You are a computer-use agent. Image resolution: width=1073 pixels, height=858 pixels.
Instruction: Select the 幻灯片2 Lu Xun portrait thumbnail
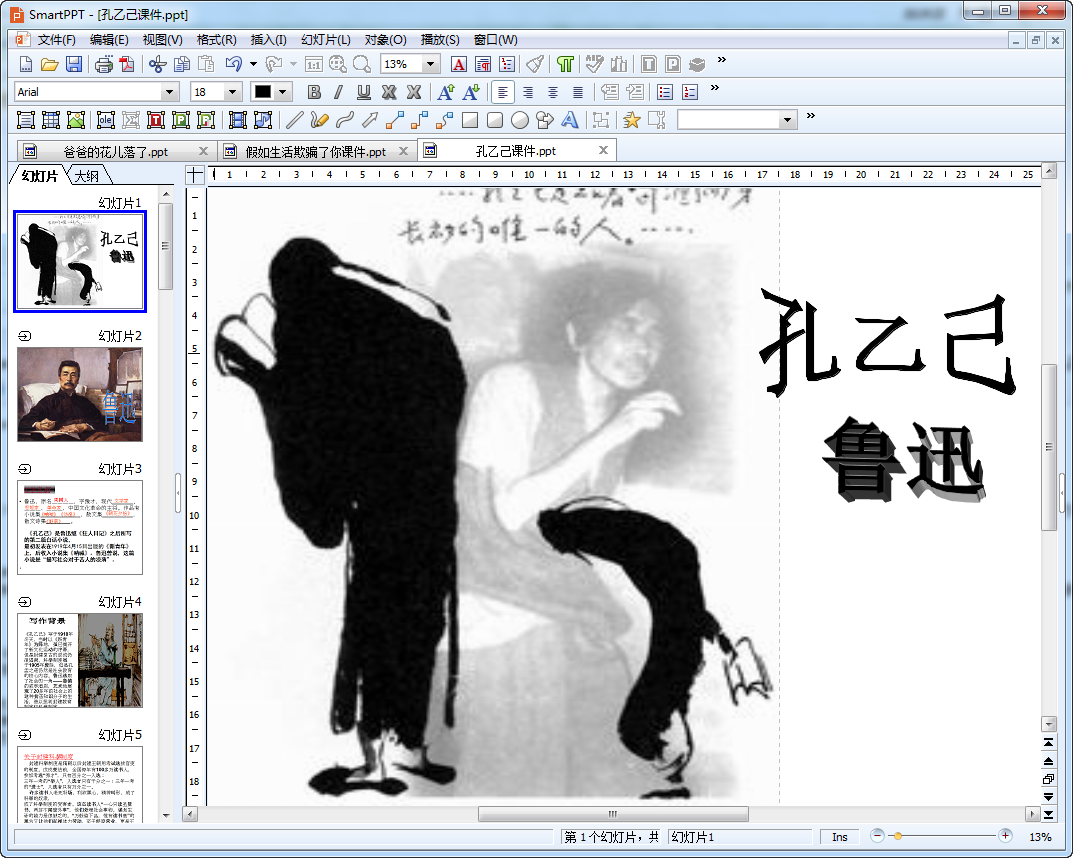(79, 394)
